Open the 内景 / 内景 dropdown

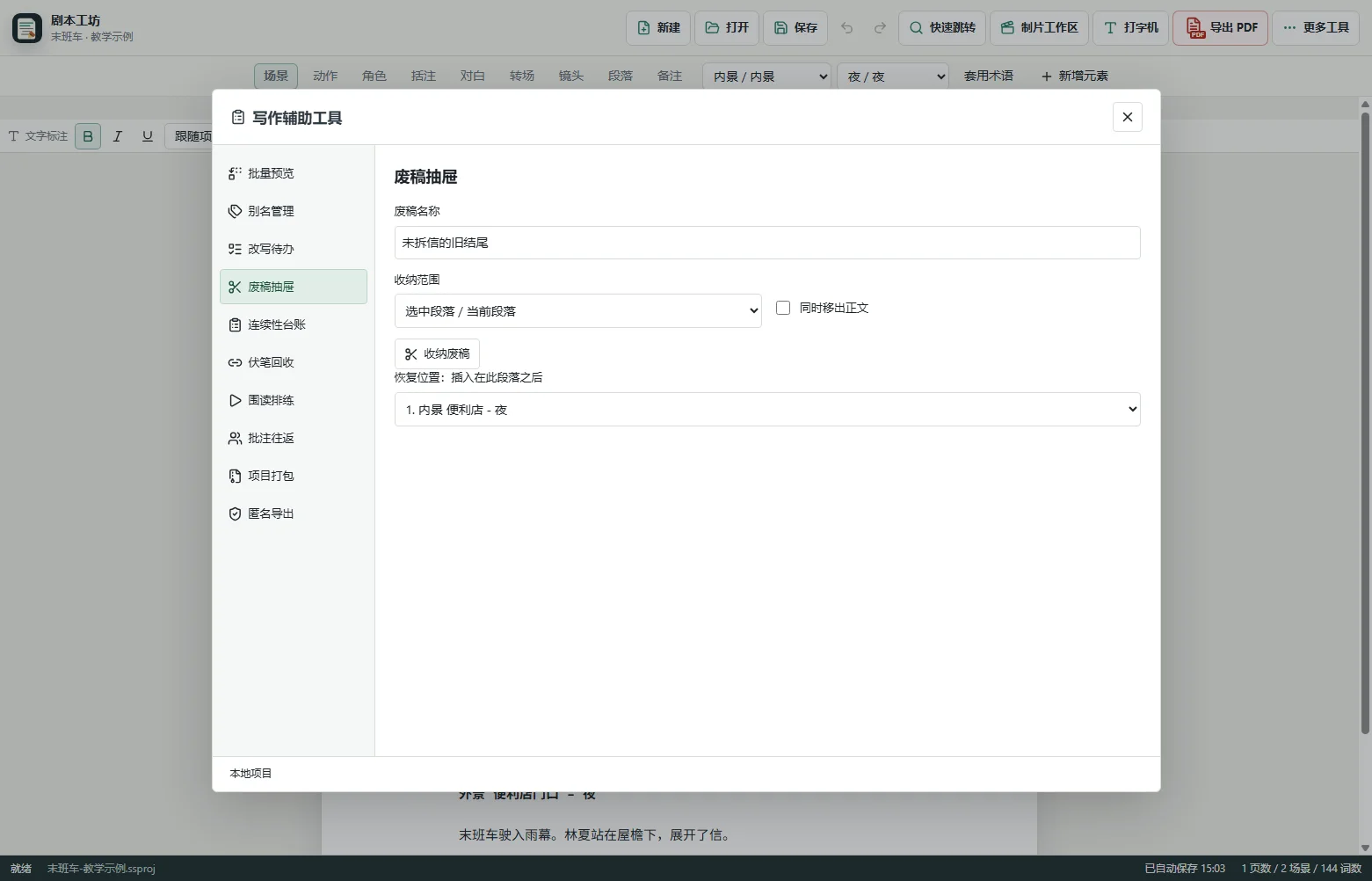766,76
